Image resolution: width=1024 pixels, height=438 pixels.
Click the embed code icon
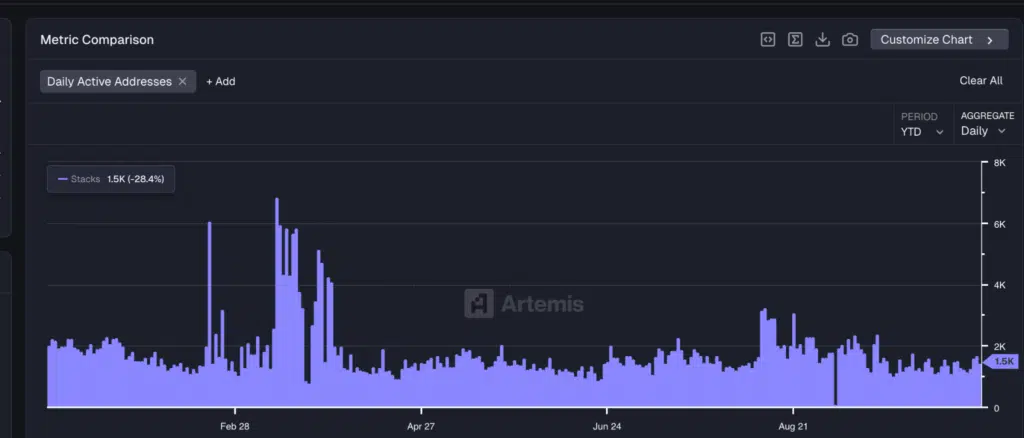pos(767,40)
